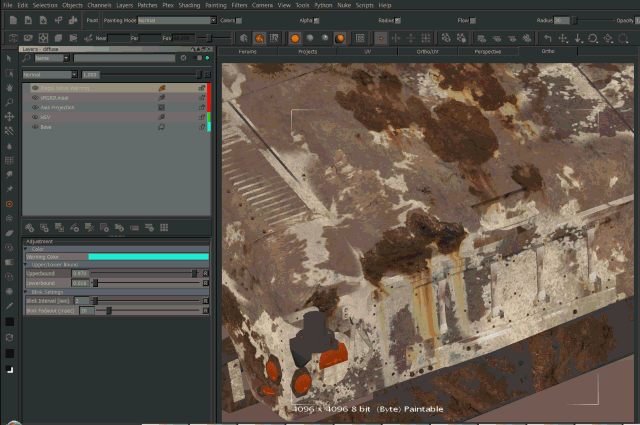Click the cyan Warning Color swatch
Viewport: 640px width, 425px height.
[148, 256]
